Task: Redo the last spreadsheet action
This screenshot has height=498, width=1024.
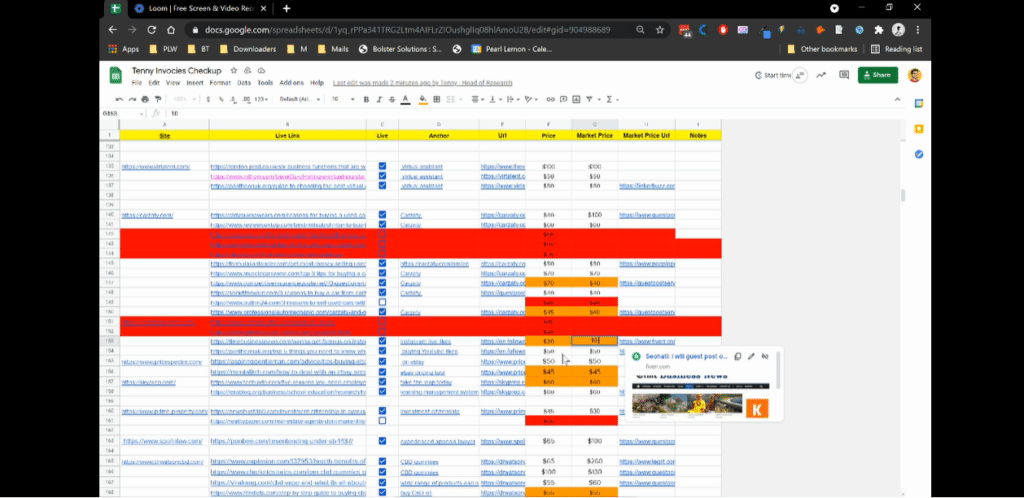Action: coord(132,99)
